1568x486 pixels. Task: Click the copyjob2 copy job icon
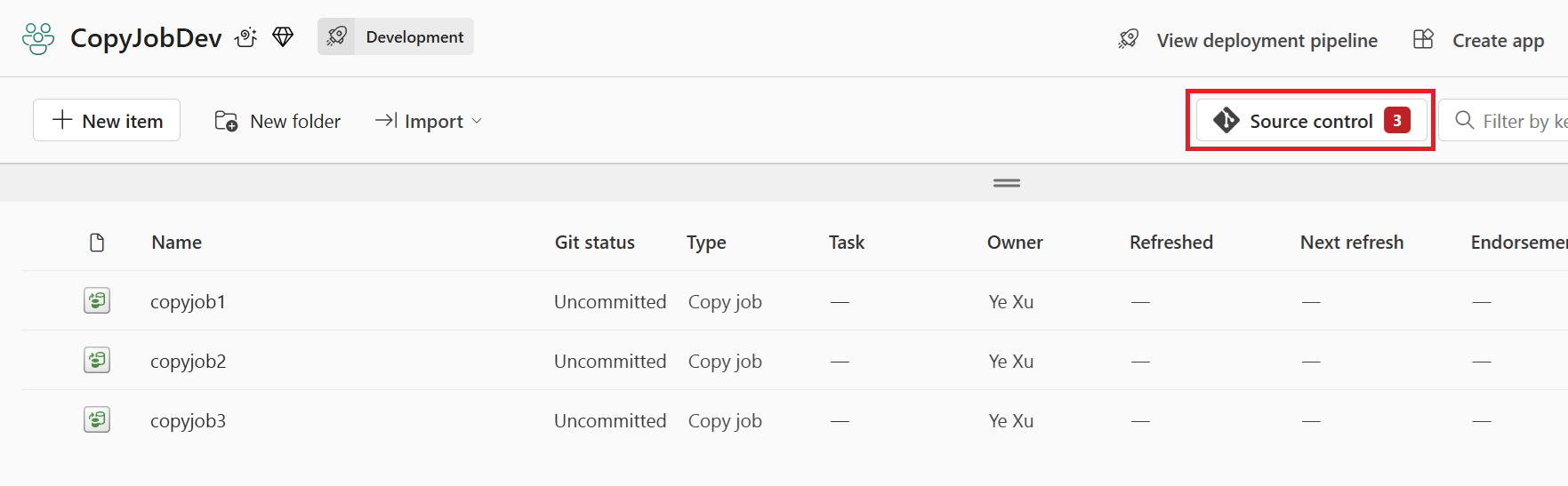tap(97, 361)
